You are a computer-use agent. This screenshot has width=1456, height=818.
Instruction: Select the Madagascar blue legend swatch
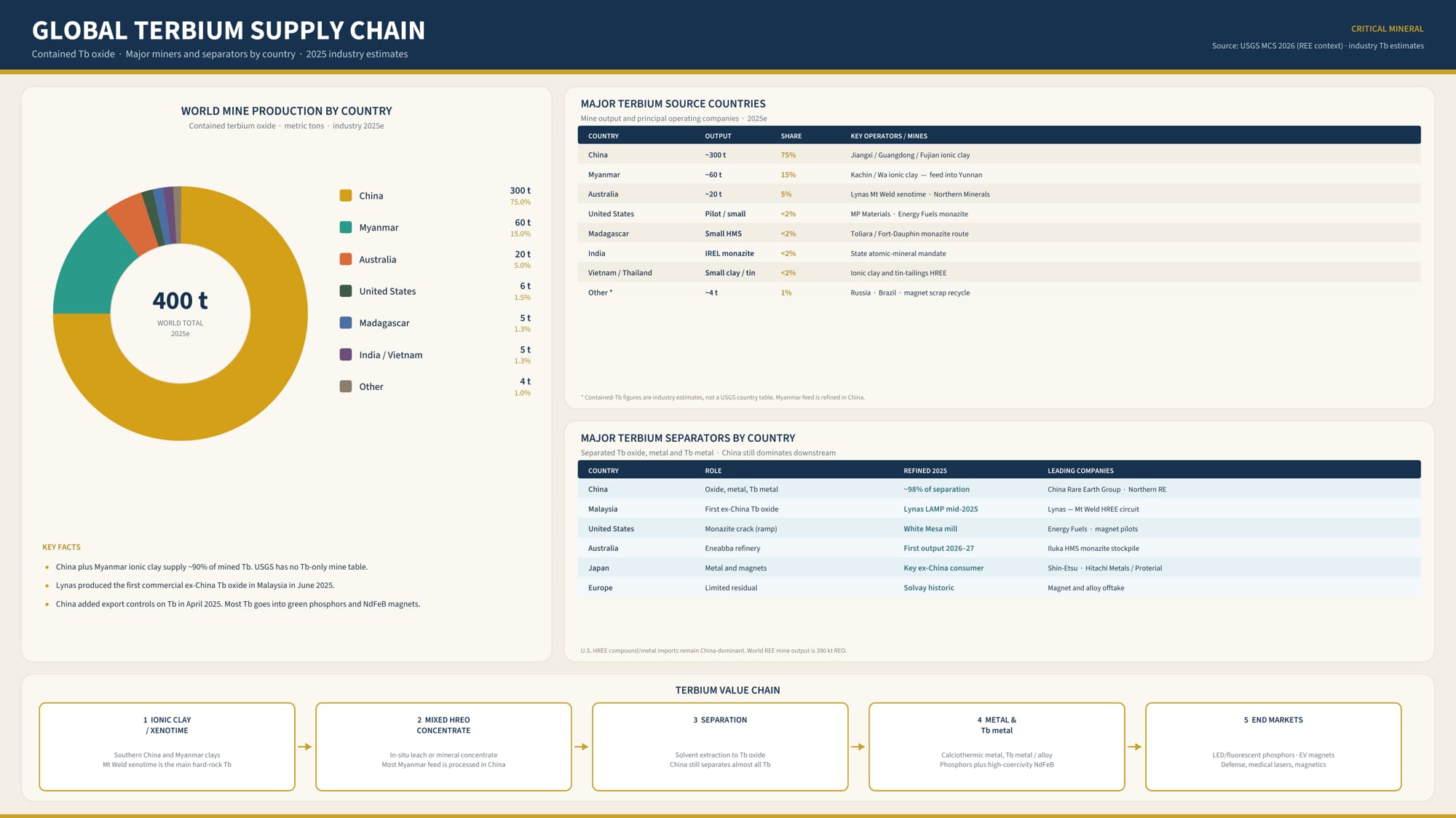pos(346,322)
